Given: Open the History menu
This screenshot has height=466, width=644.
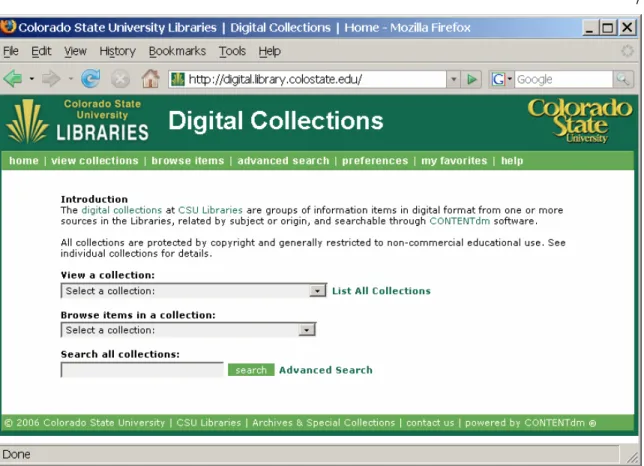Looking at the screenshot, I should point(117,51).
